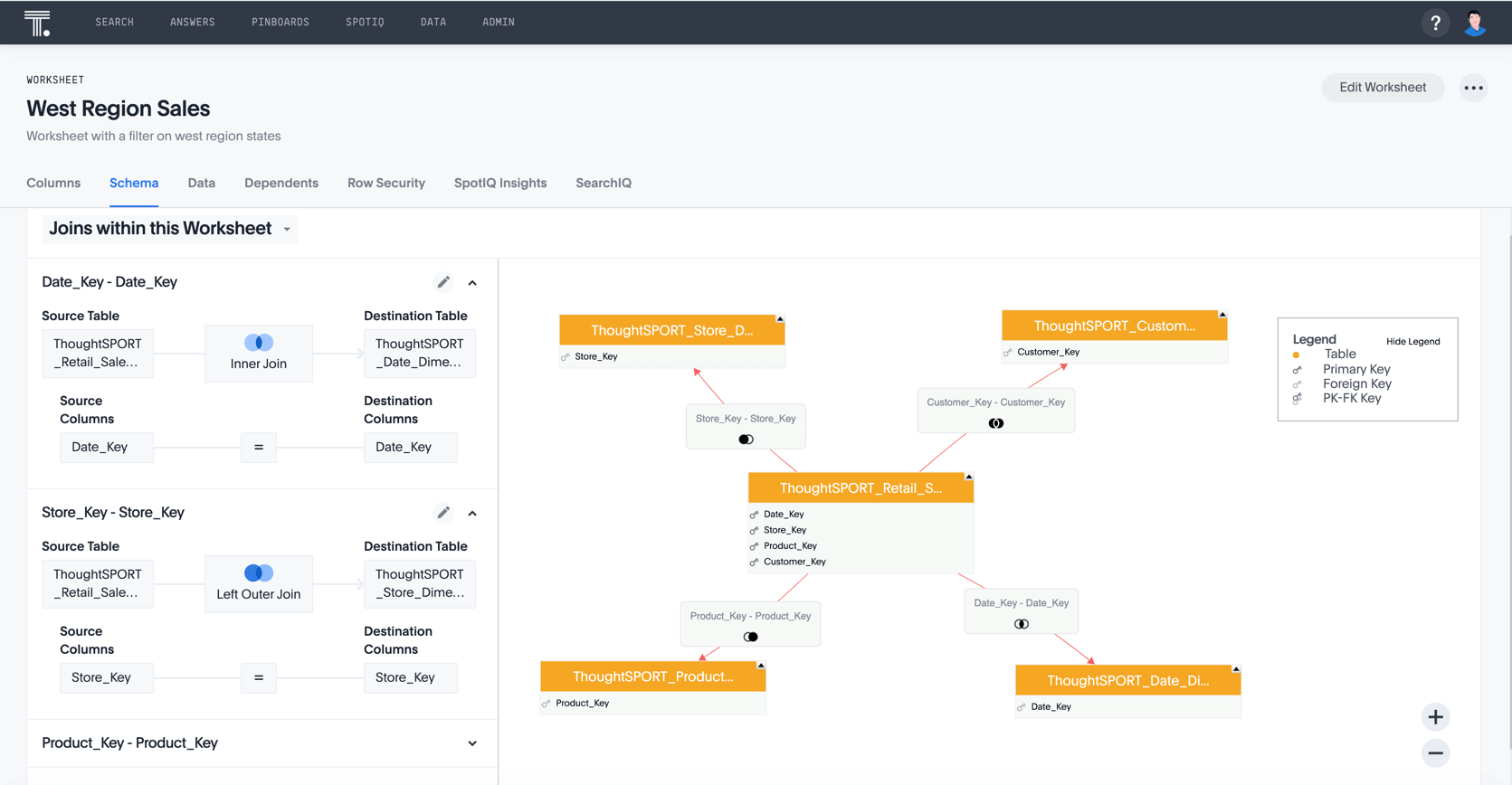
Task: Click Store_Key destination column box
Action: (x=410, y=677)
